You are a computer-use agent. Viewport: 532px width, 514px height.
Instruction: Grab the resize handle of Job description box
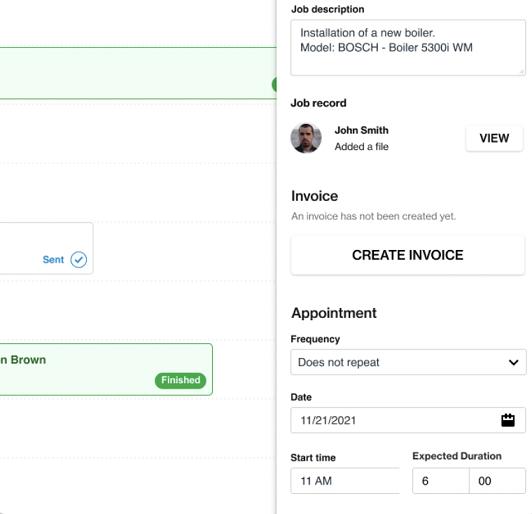(521, 71)
